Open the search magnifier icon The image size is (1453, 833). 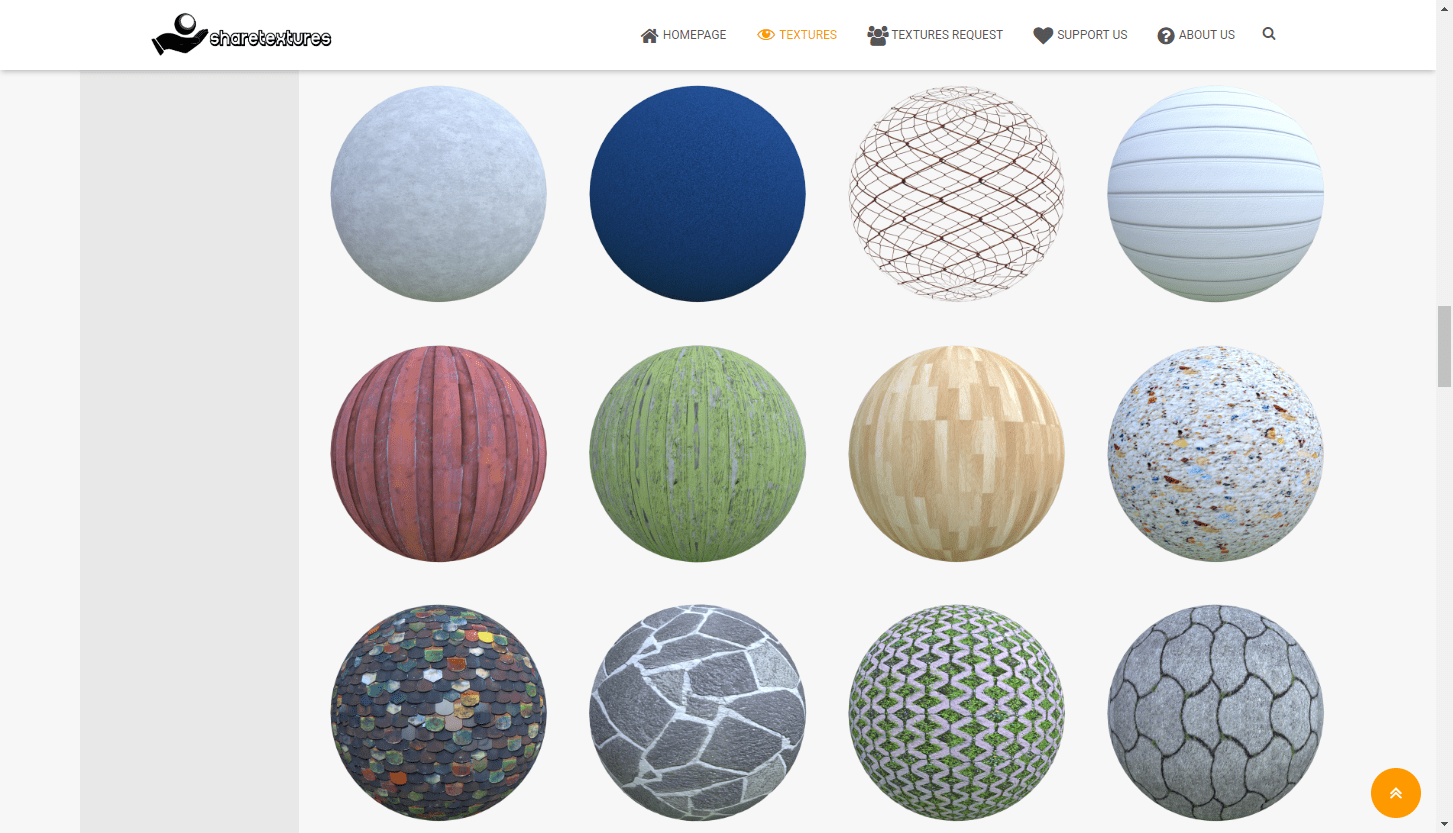coord(1269,34)
